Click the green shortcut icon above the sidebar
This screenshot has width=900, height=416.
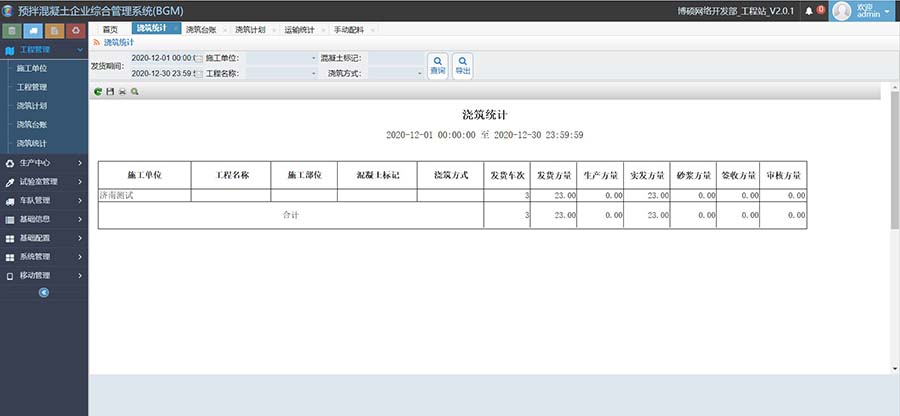(11, 30)
